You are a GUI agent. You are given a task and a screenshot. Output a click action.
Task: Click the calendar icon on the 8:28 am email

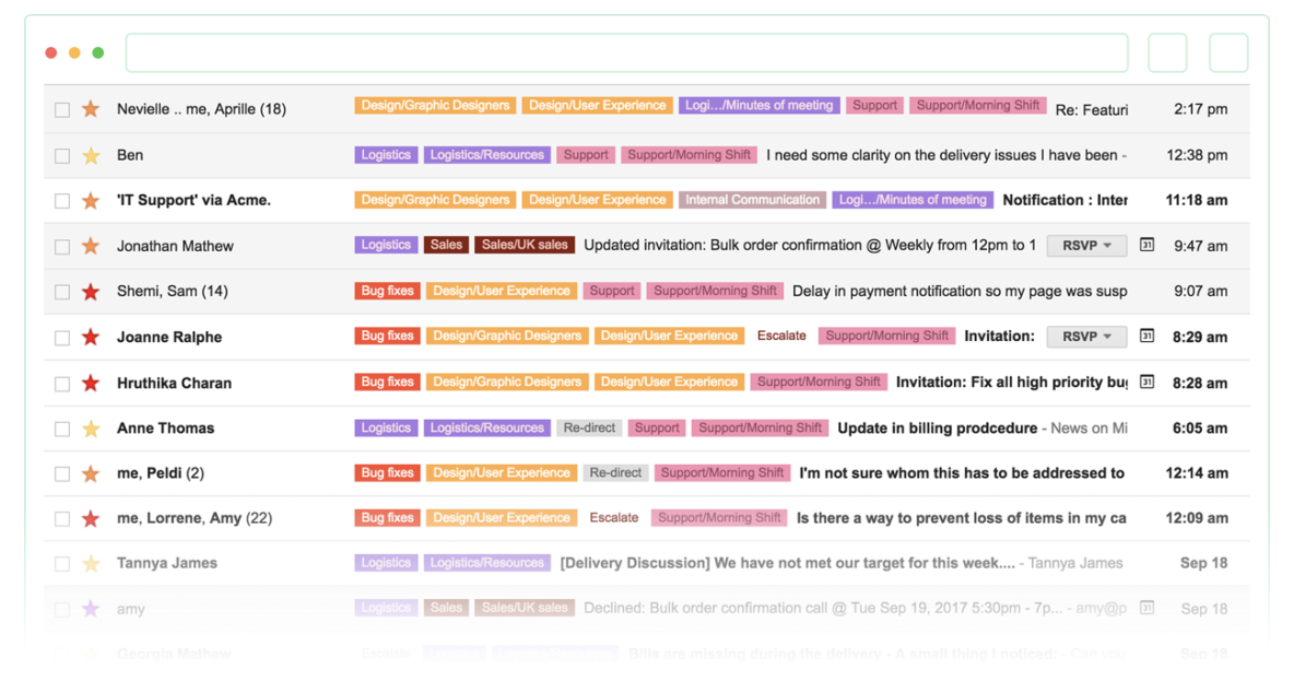(x=1147, y=382)
